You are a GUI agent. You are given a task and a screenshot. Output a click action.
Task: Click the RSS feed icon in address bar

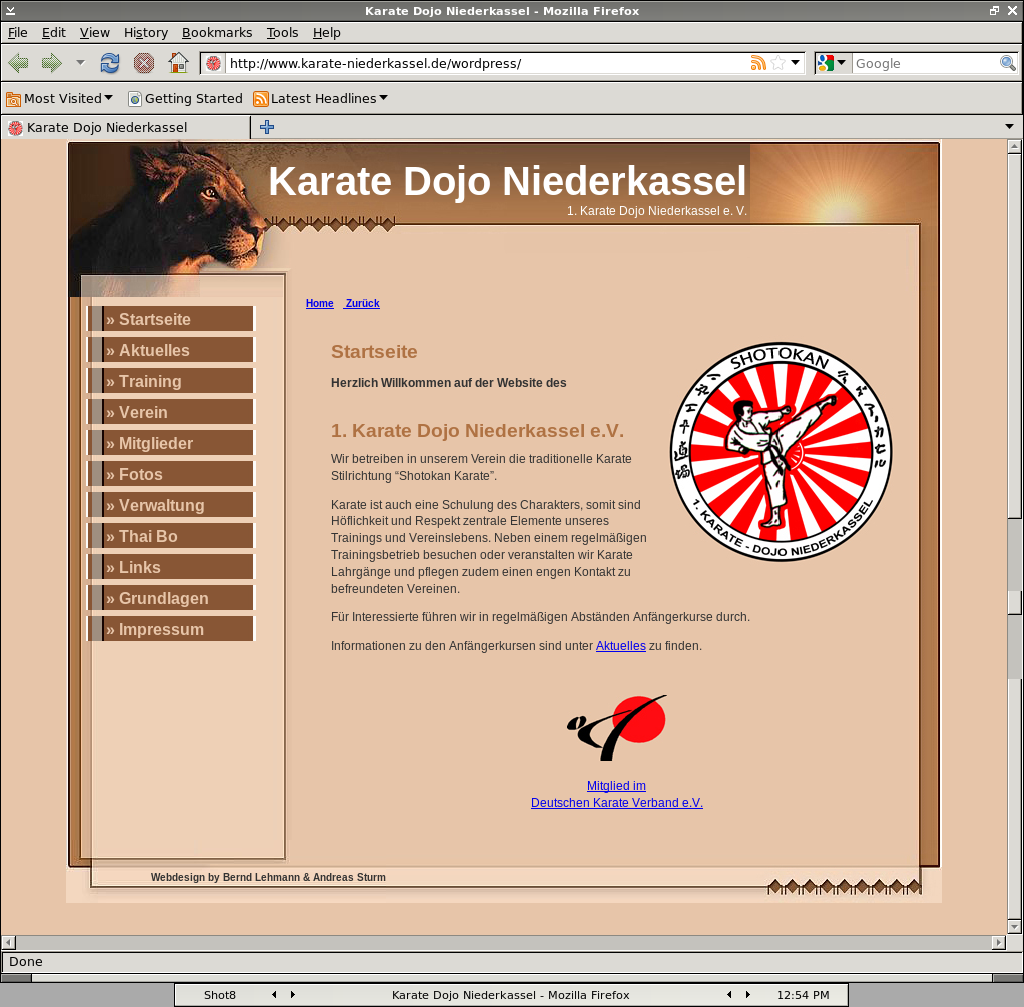tap(758, 63)
